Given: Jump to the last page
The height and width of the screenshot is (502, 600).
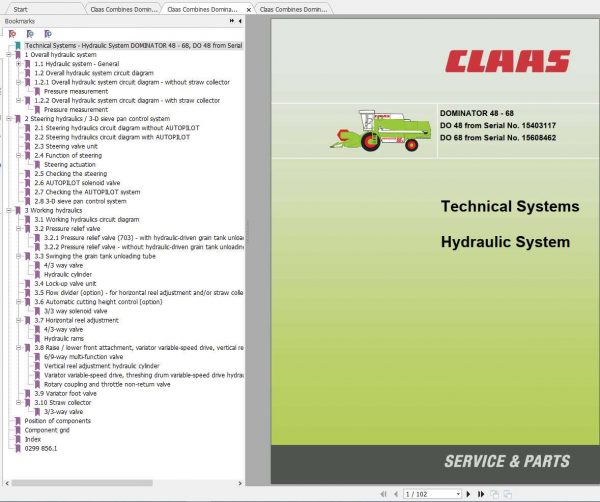Looking at the screenshot, I should coord(481,494).
